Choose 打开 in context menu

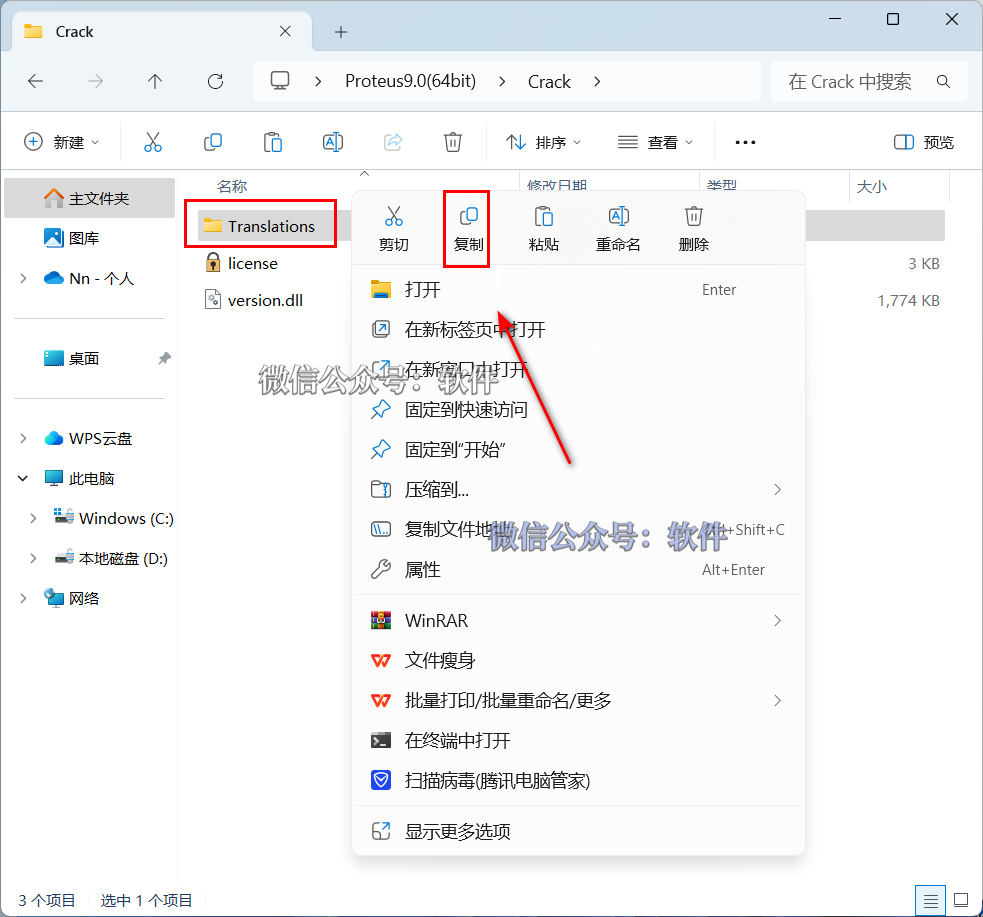577,290
